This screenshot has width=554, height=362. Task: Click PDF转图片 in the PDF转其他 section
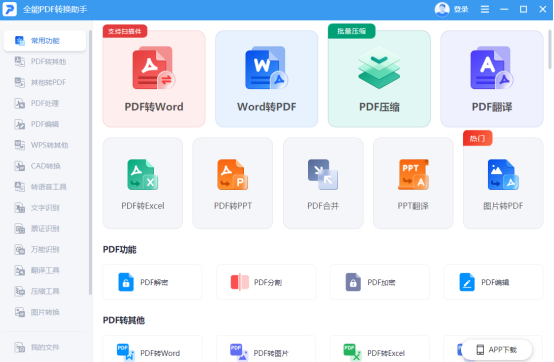[266, 349]
